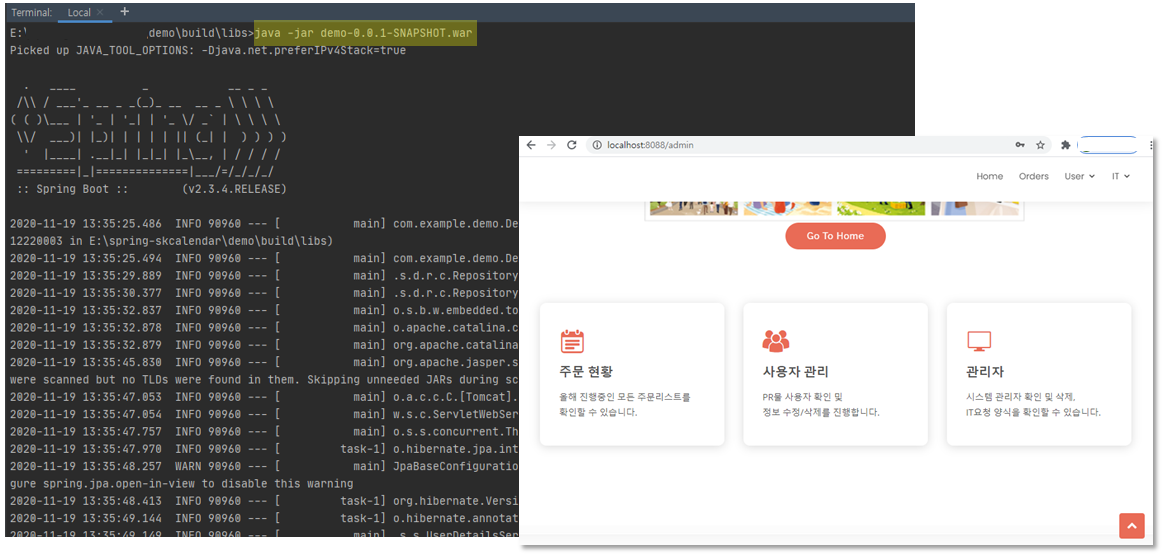This screenshot has height=556, width=1166.
Task: Open the 관리자 card title
Action: pyautogui.click(x=985, y=372)
